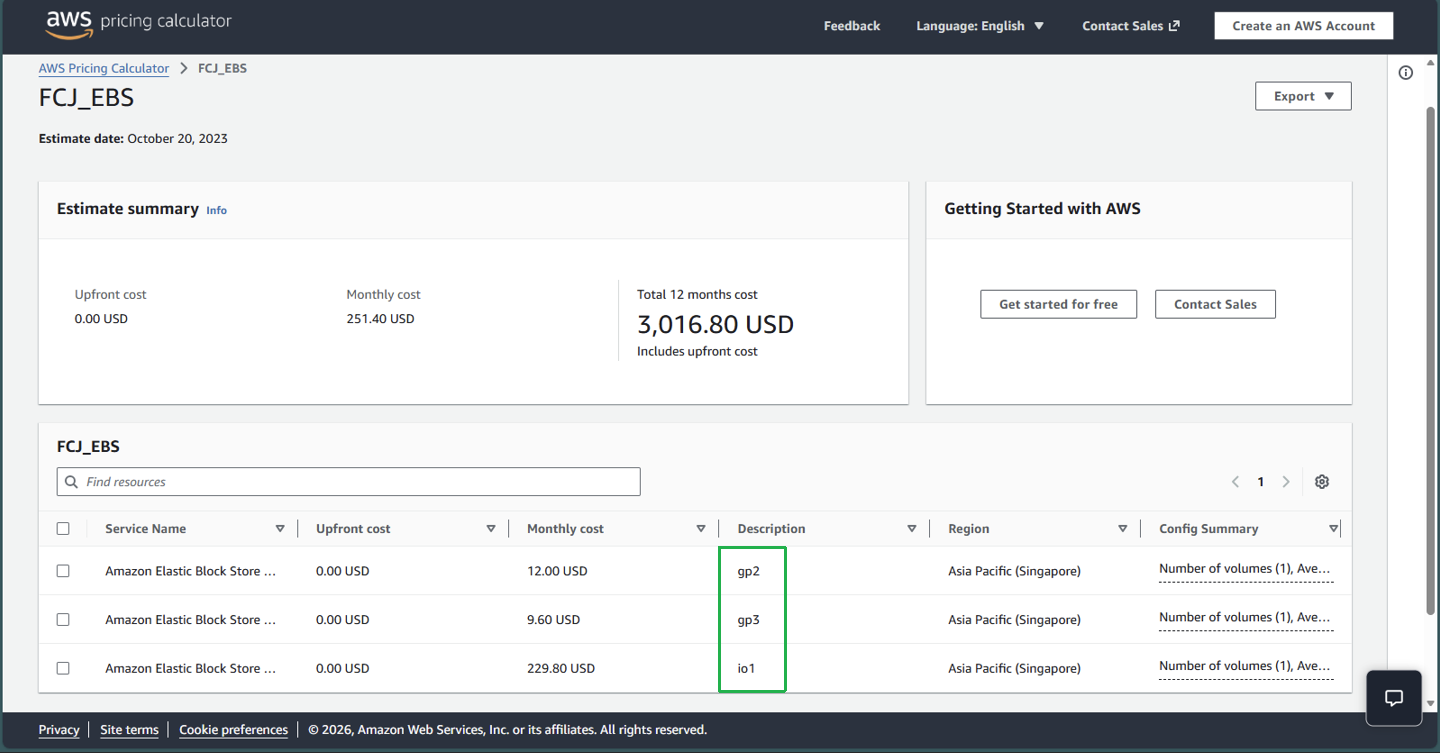
Task: Open table preferences gear icon
Action: (x=1321, y=482)
